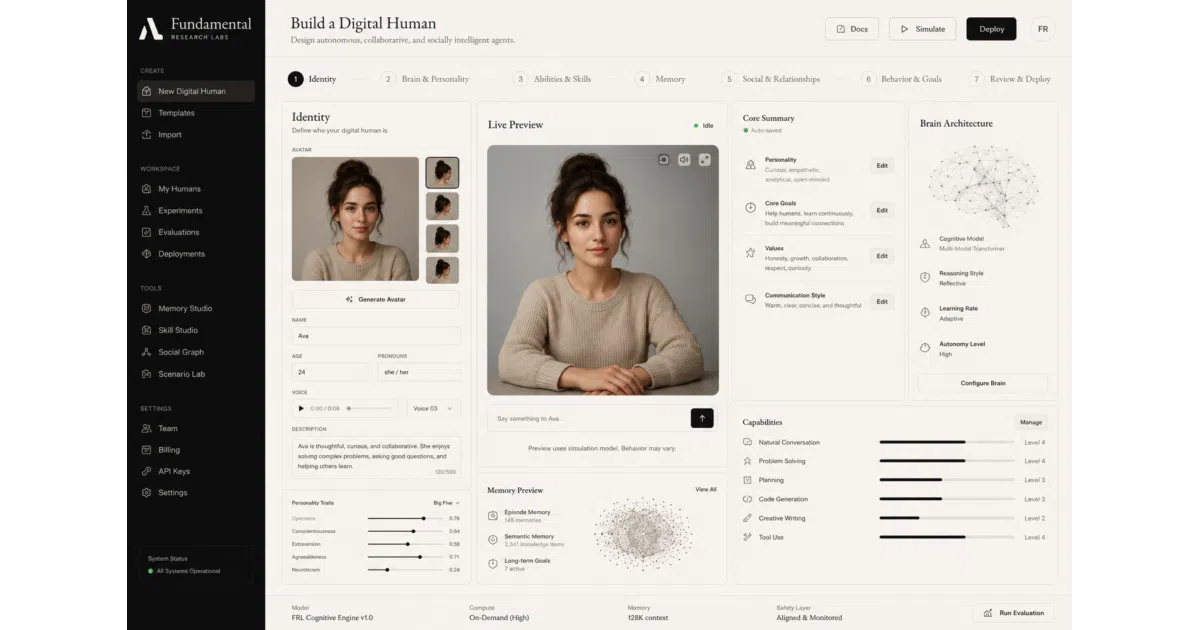This screenshot has width=1200, height=630.
Task: Mute the Live Preview audio
Action: [x=684, y=159]
